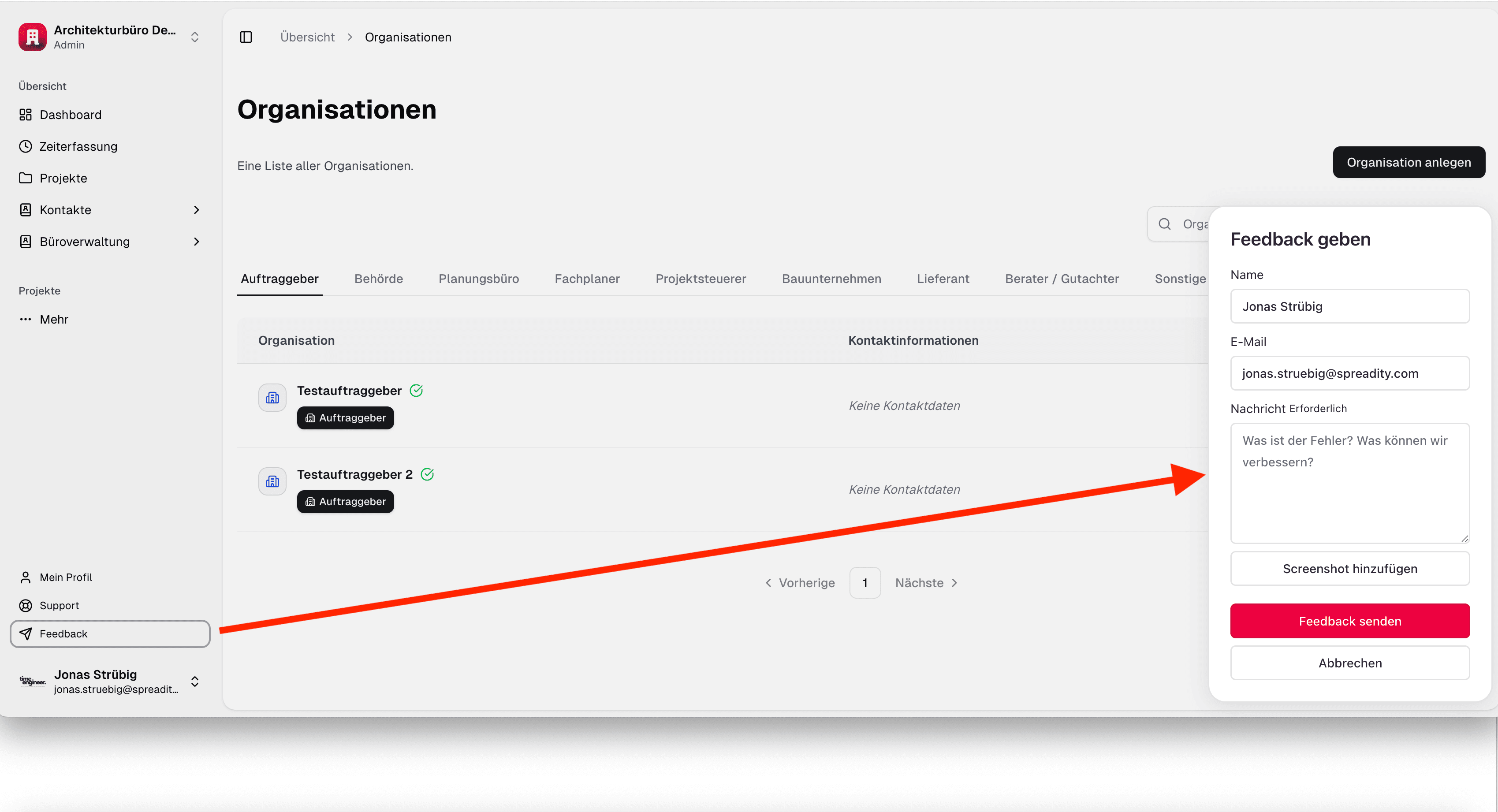Open the Testauftraggeber organisation name
This screenshot has height=812, width=1498.
tap(349, 391)
